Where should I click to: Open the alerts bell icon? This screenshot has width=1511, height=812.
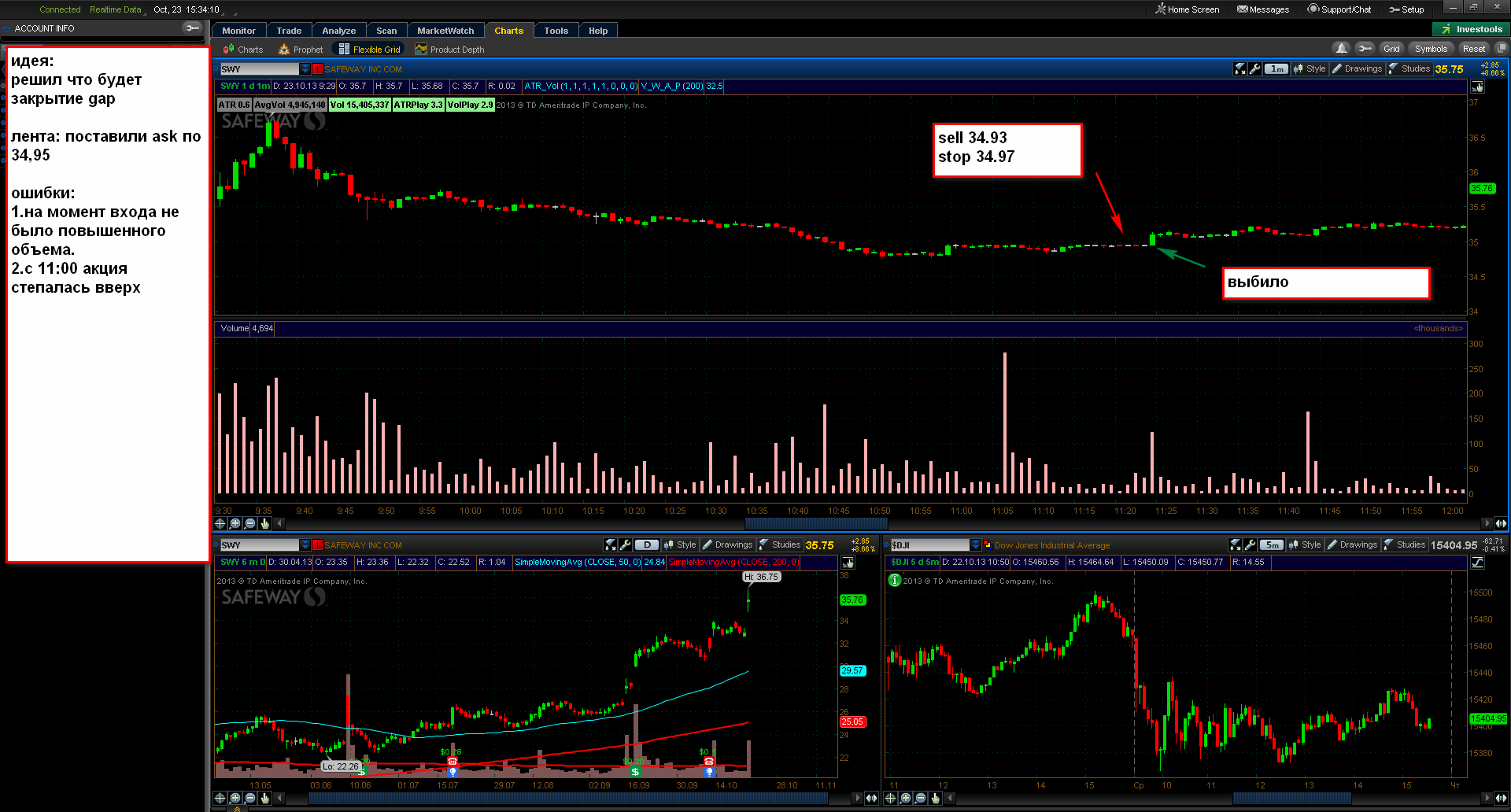pos(1342,49)
